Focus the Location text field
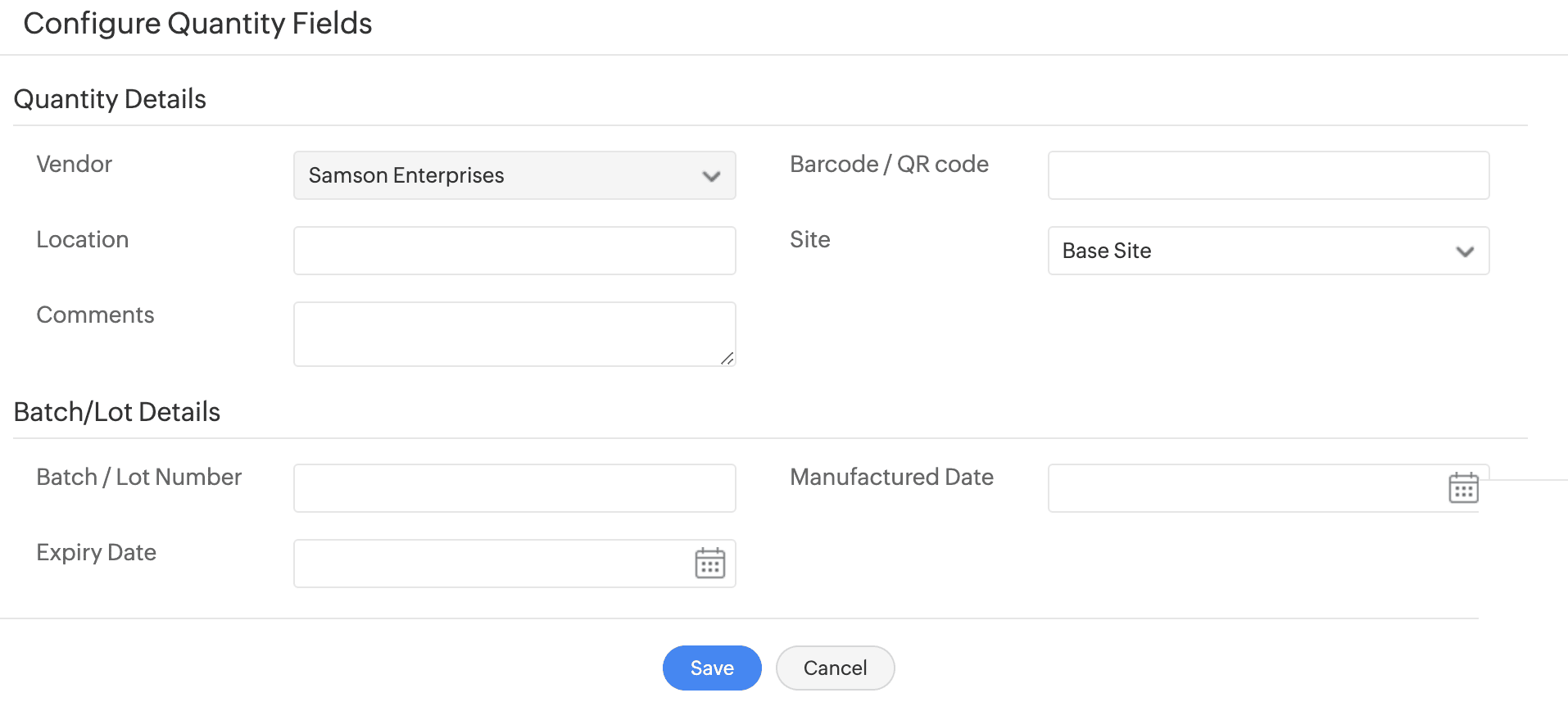This screenshot has height=720, width=1568. click(x=514, y=251)
